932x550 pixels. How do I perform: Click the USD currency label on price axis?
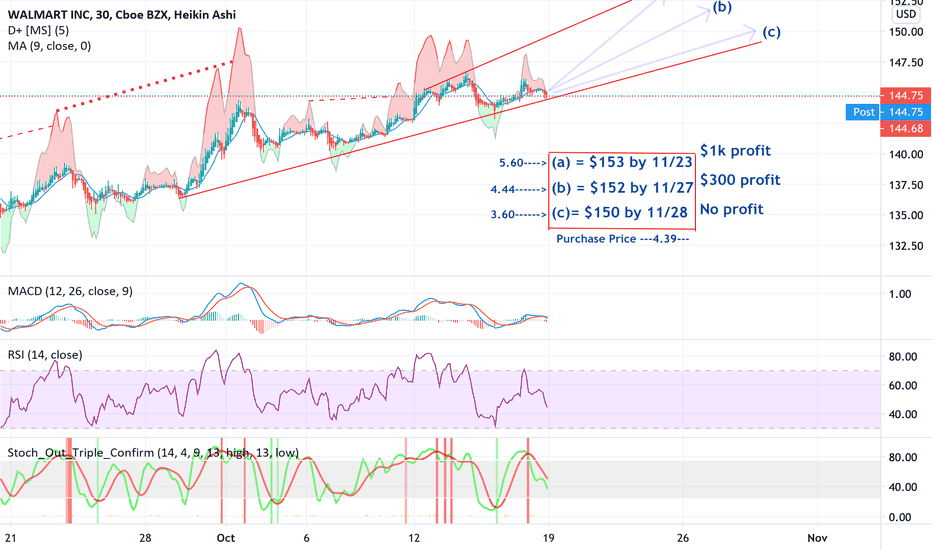click(906, 14)
